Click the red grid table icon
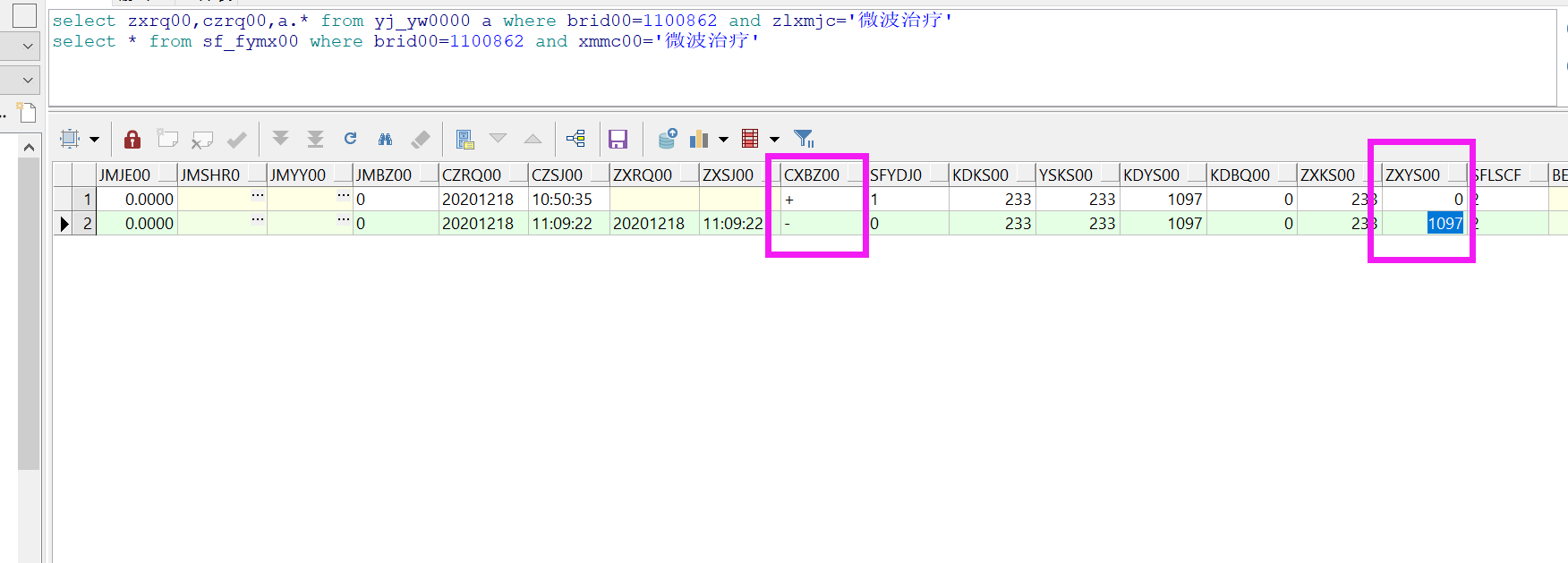This screenshot has width=1568, height=563. 750,139
